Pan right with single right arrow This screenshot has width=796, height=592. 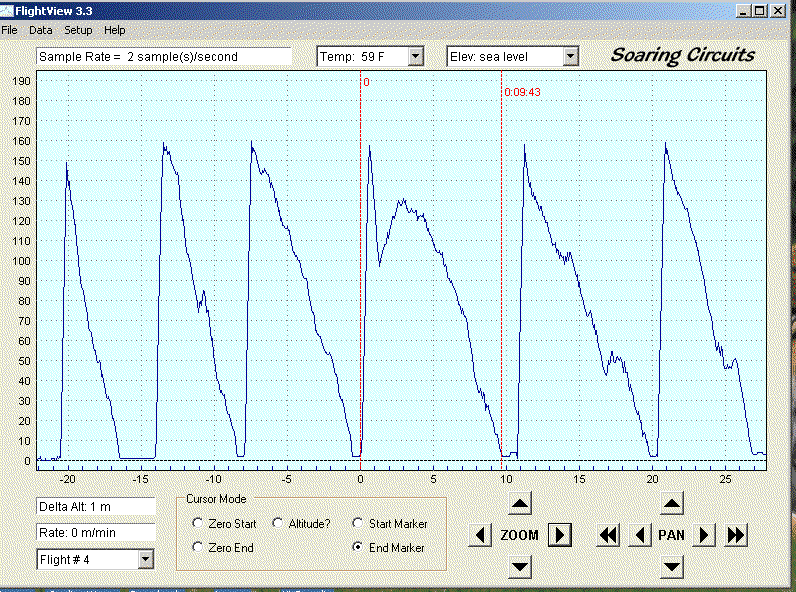pos(704,535)
